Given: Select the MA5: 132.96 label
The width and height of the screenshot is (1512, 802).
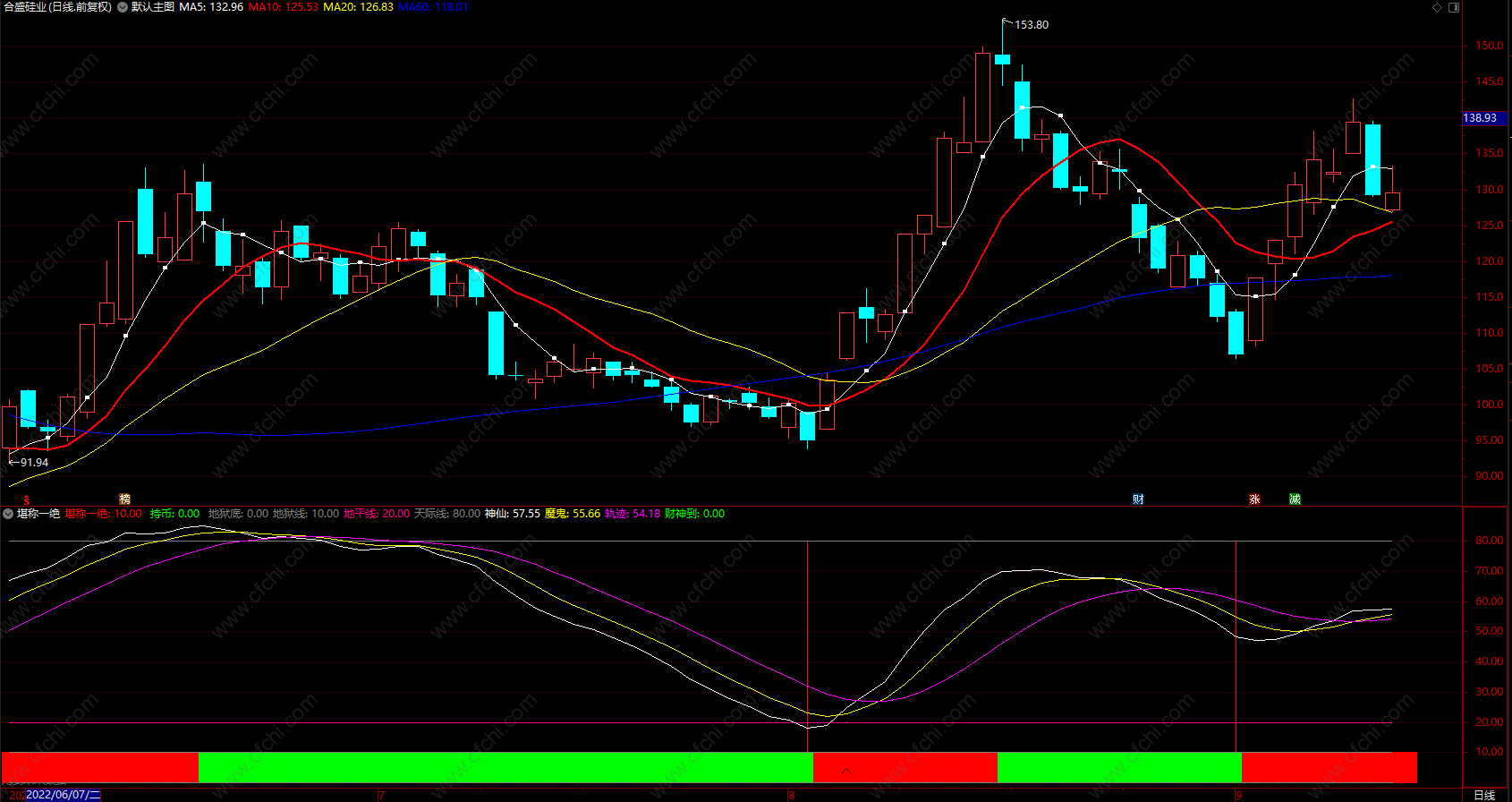Looking at the screenshot, I should pos(211,7).
